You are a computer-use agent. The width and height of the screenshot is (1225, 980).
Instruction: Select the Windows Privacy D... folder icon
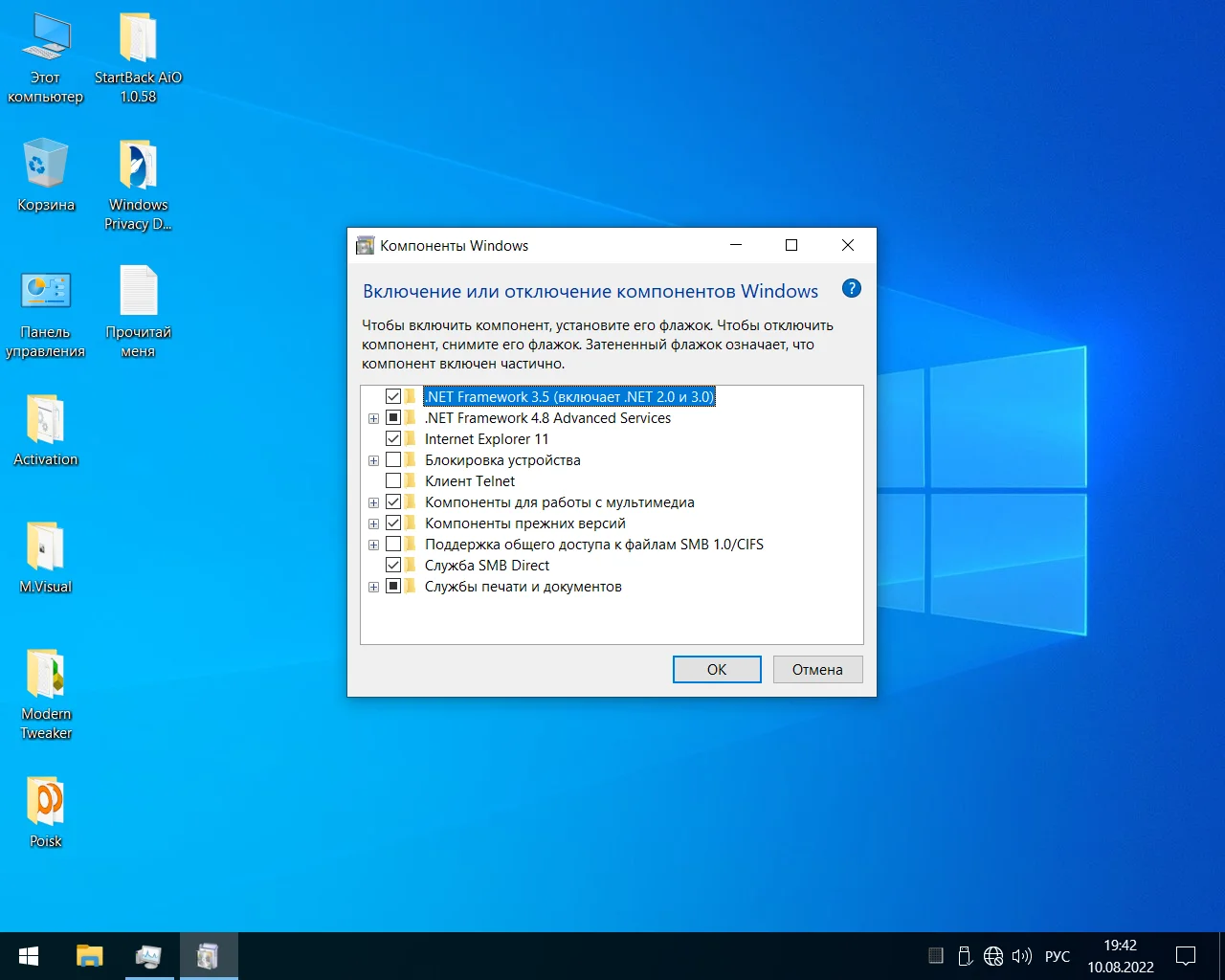(138, 185)
